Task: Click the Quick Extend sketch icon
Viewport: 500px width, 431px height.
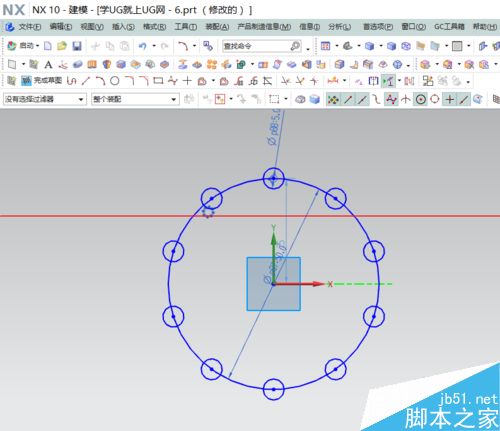Action: coord(300,81)
